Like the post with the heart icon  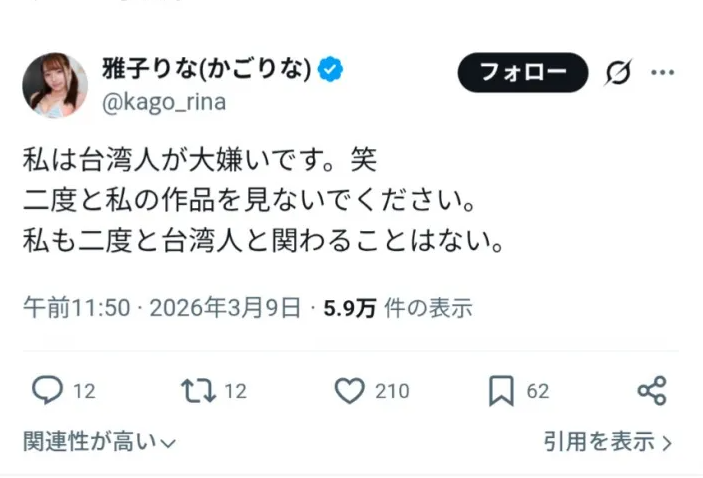pos(349,391)
